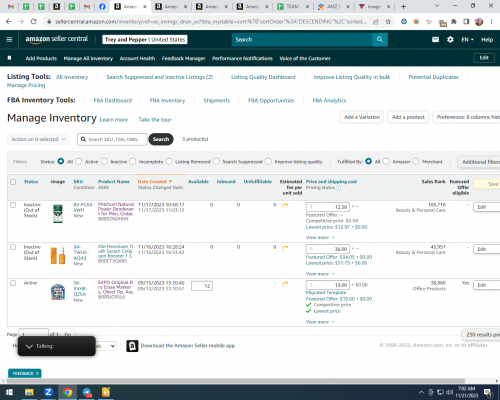Viewport: 500px width, 400px height.
Task: Choose the Inactive status radio filter
Action: (104, 161)
